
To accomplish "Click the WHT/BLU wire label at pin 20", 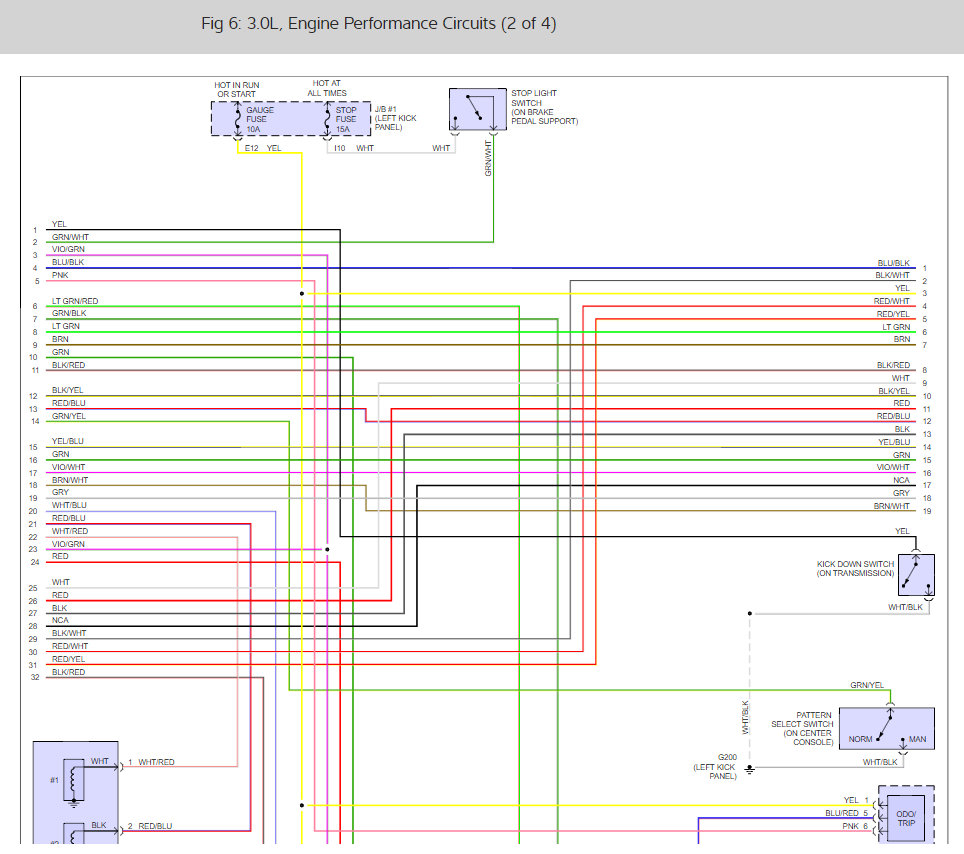I will (x=69, y=505).
